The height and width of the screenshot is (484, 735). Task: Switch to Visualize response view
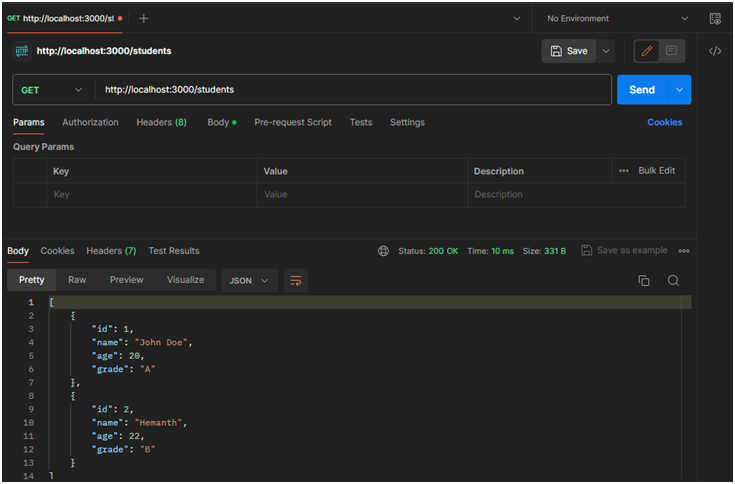(x=186, y=280)
